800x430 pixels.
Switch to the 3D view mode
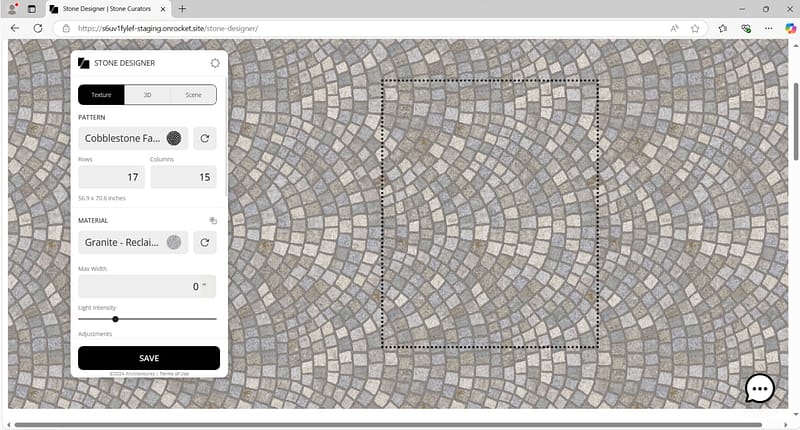[x=147, y=95]
